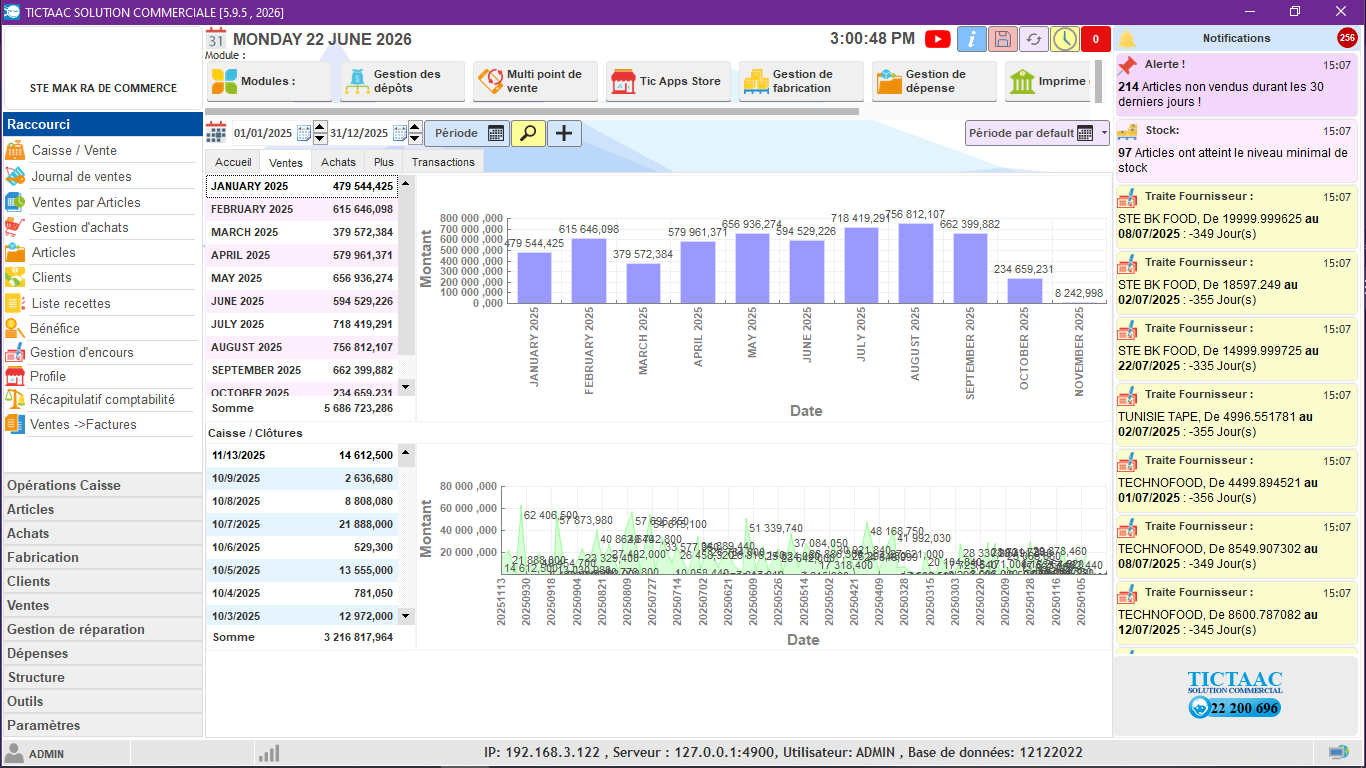This screenshot has width=1366, height=768.
Task: Open Gestion d'encours shortcut
Action: click(100, 352)
